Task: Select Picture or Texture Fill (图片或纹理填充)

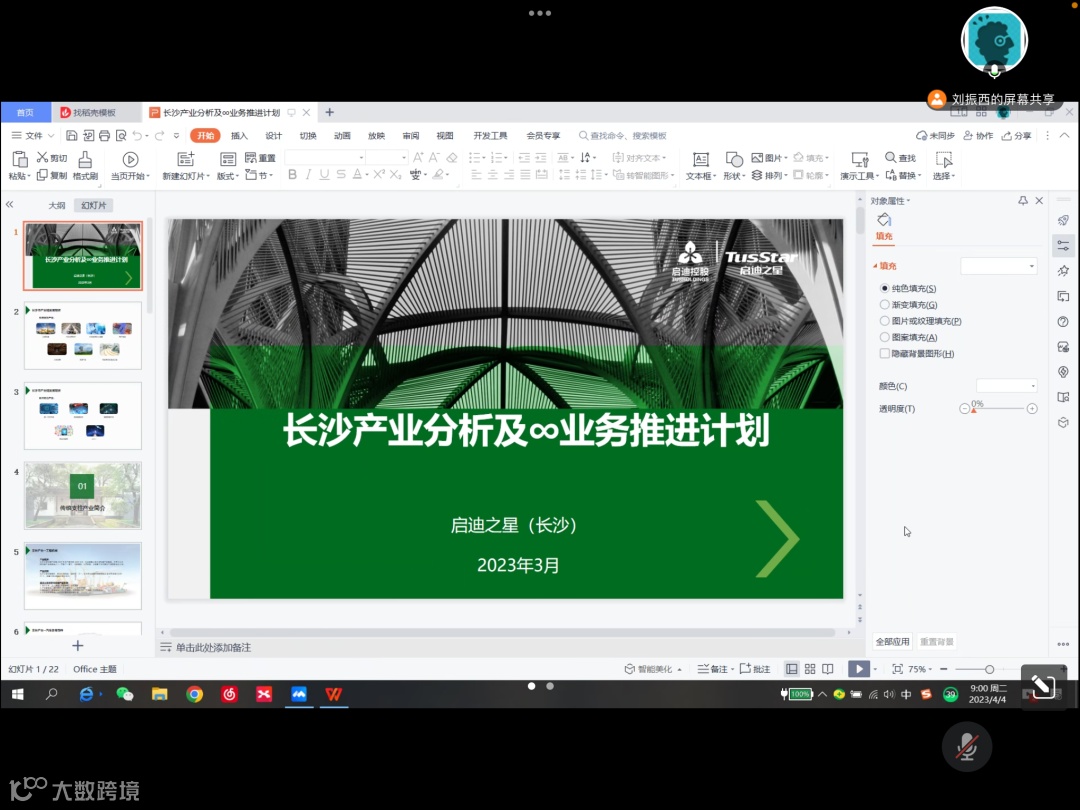Action: click(x=884, y=321)
